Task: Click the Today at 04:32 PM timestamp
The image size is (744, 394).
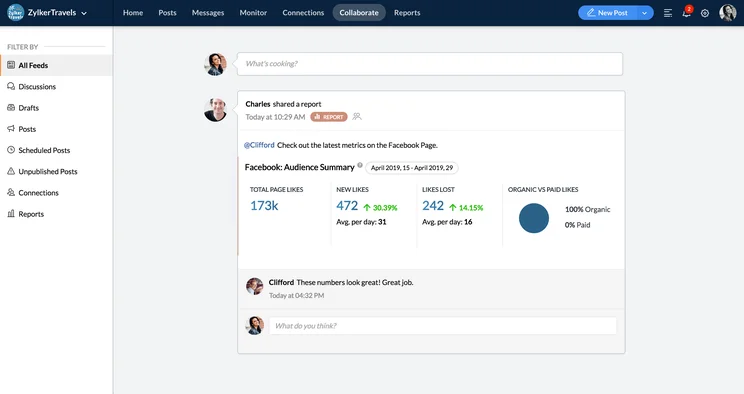Action: (297, 296)
